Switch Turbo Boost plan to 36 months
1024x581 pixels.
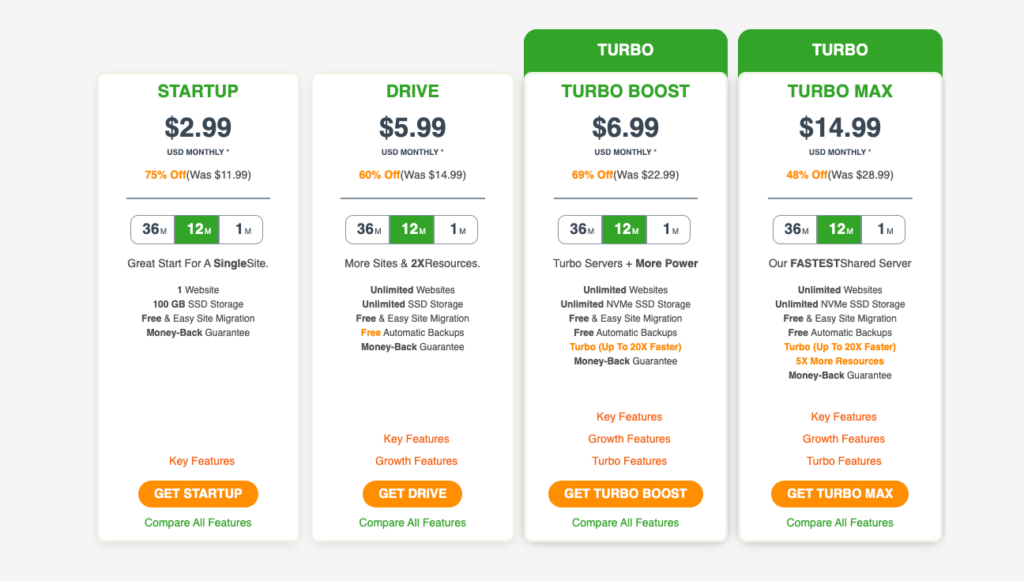[581, 230]
